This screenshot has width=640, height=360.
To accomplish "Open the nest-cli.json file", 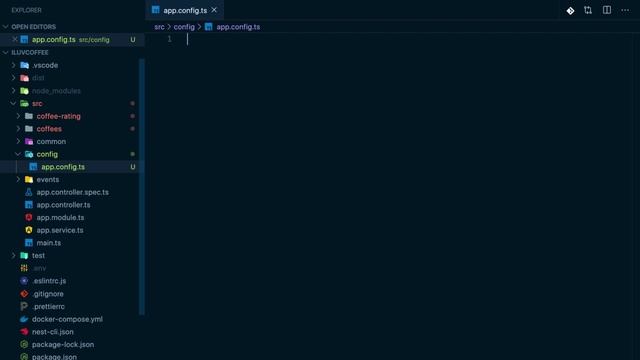I will [53, 331].
